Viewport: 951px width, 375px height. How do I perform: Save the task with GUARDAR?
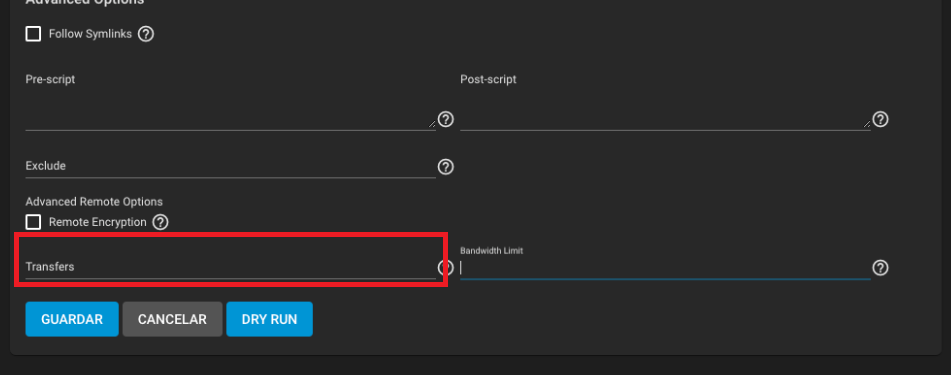coord(72,319)
